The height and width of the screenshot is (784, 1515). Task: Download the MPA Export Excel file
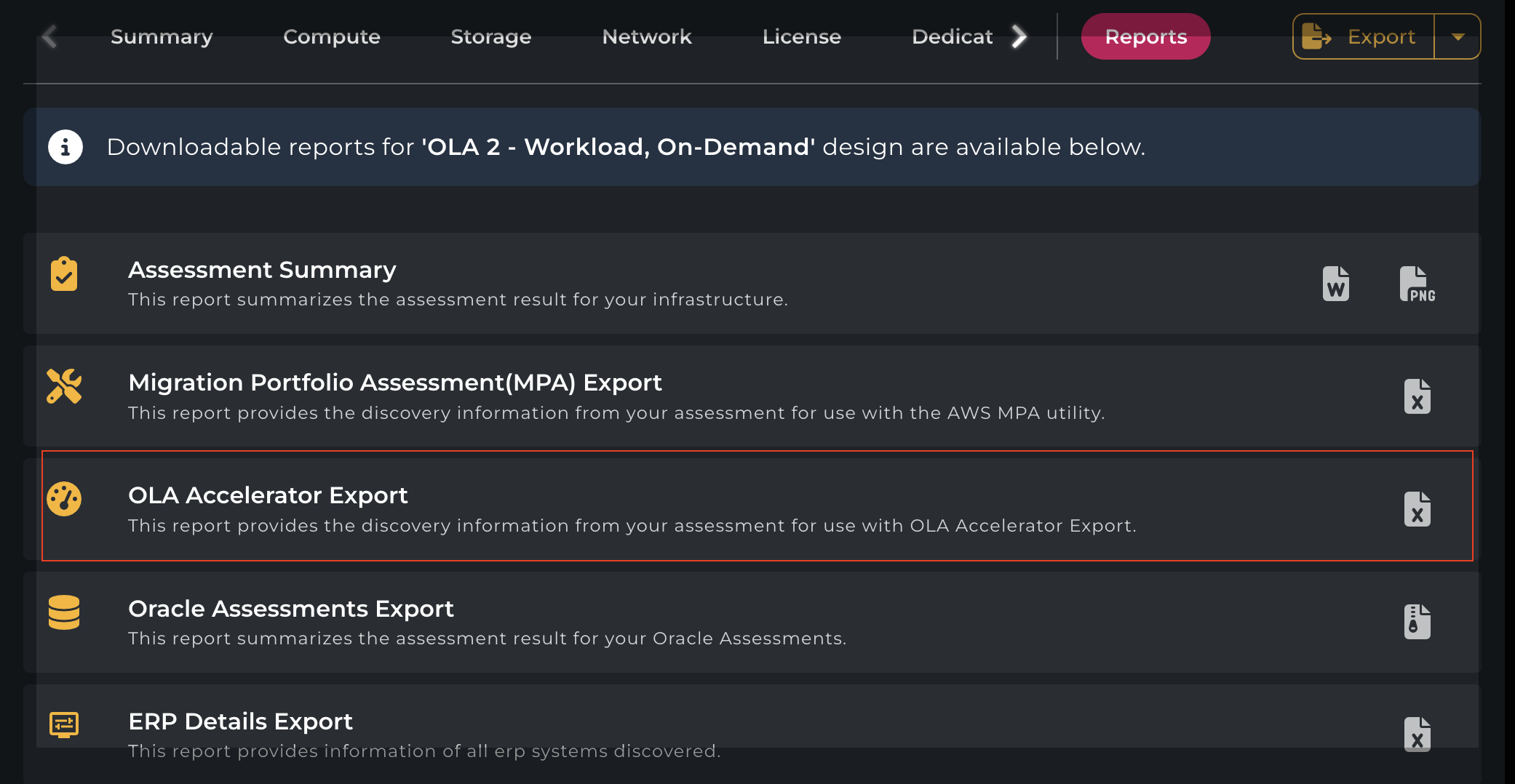pyautogui.click(x=1417, y=396)
